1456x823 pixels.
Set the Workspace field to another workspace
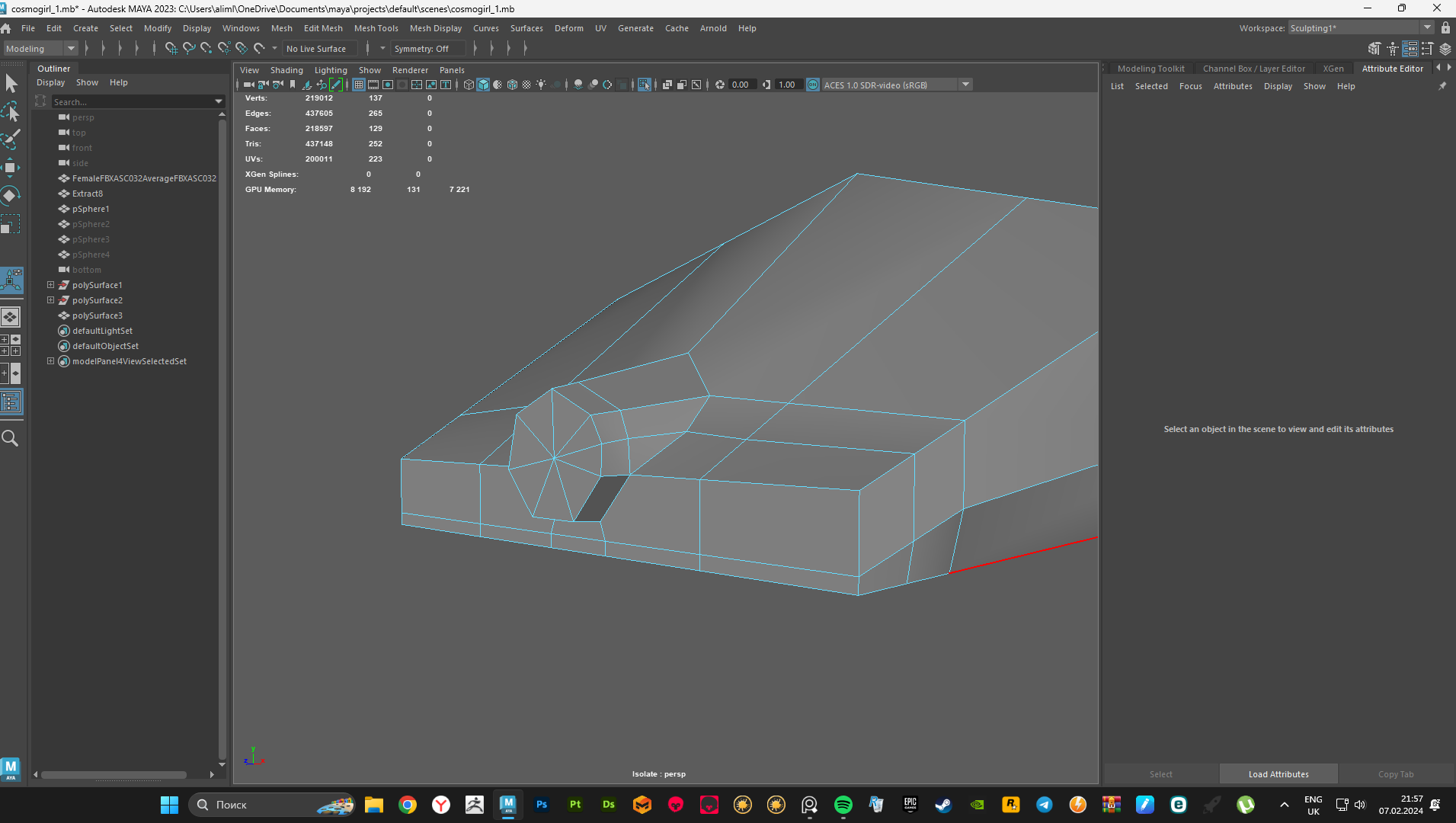click(x=1428, y=27)
